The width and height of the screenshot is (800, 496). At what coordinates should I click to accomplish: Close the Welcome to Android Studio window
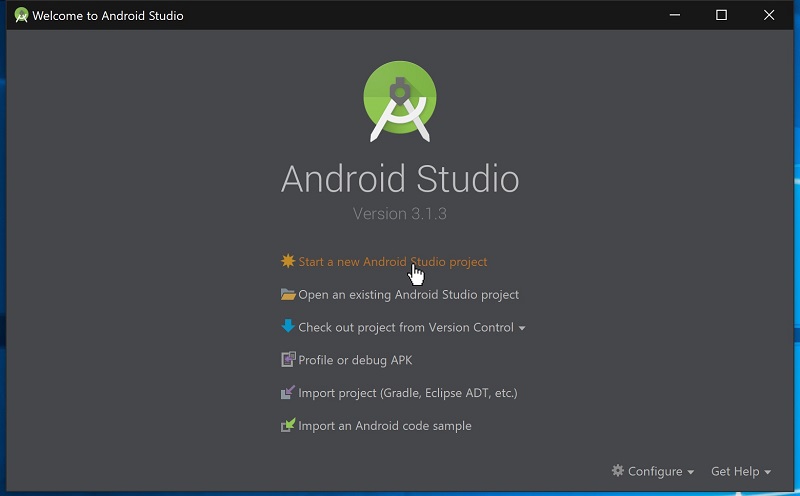[769, 15]
